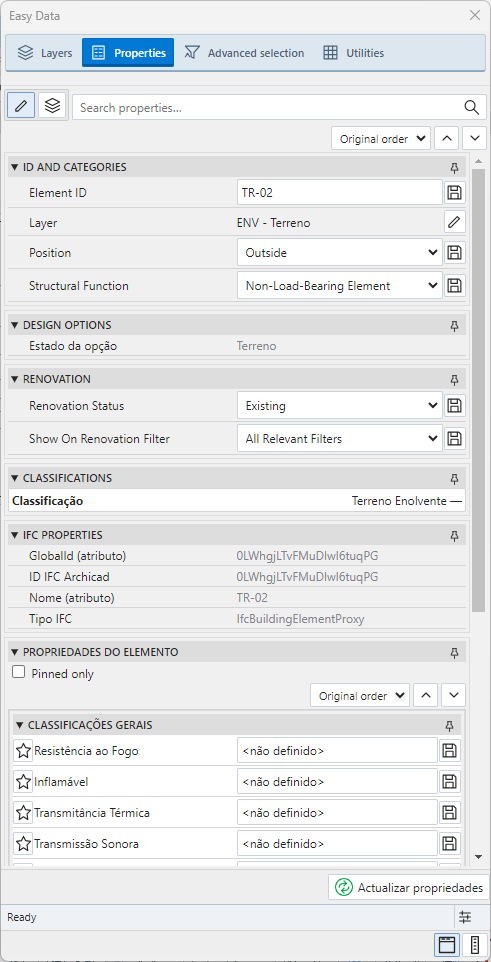Collapse the RENOVATION section
This screenshot has height=962, width=491.
click(x=15, y=379)
